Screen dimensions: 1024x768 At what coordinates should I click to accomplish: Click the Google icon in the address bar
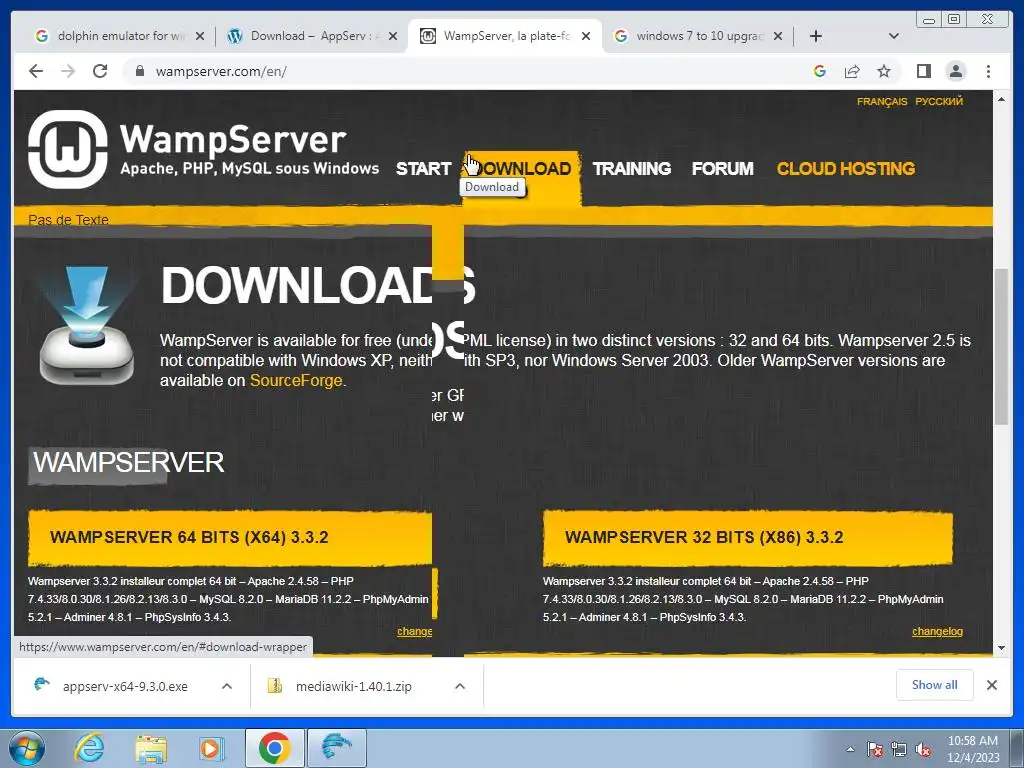(820, 71)
